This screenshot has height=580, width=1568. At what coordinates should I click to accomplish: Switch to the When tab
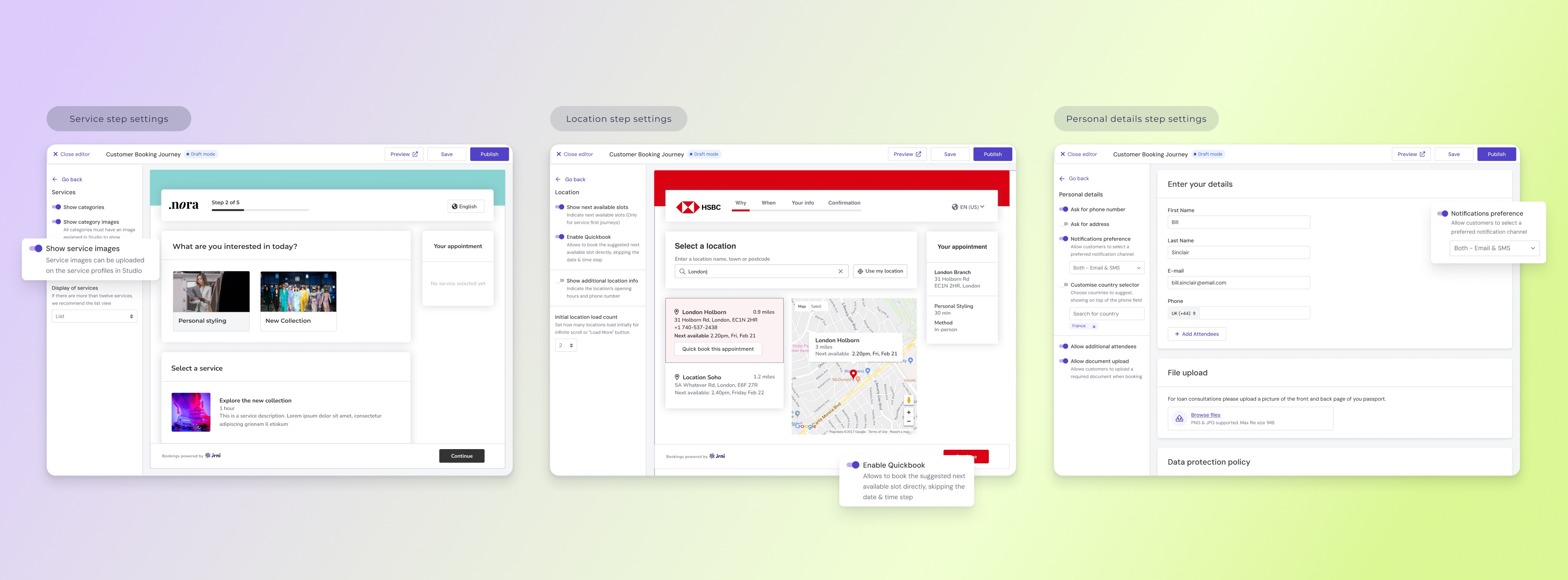[768, 203]
